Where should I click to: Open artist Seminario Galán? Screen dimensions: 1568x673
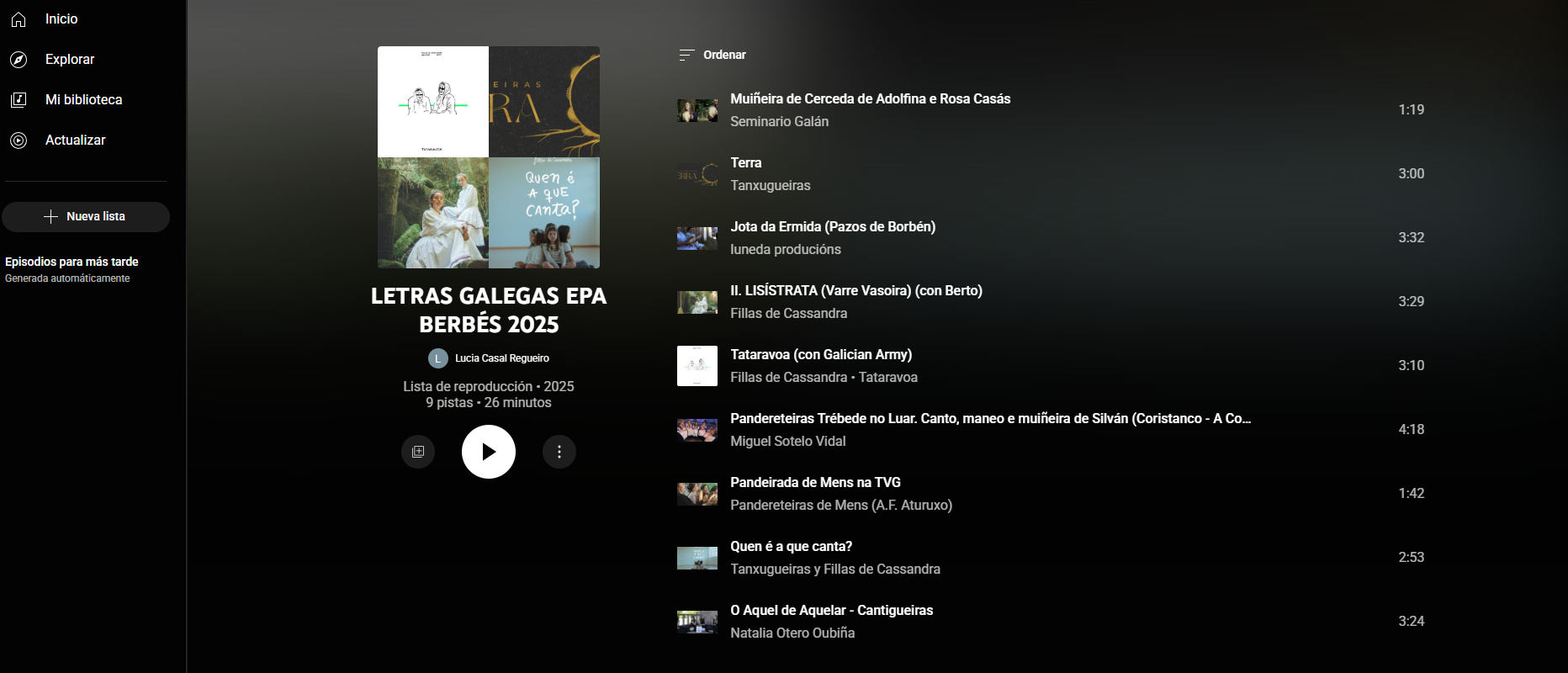[x=780, y=122]
